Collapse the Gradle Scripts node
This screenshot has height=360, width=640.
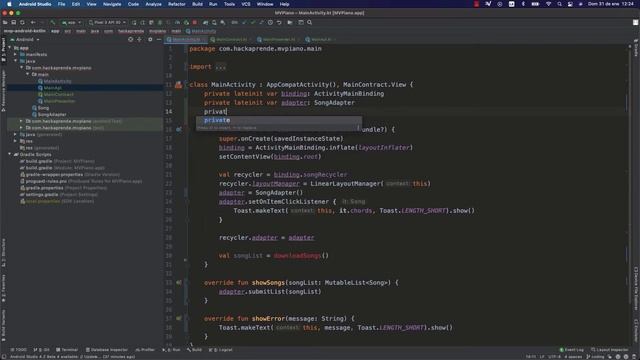click(10, 154)
